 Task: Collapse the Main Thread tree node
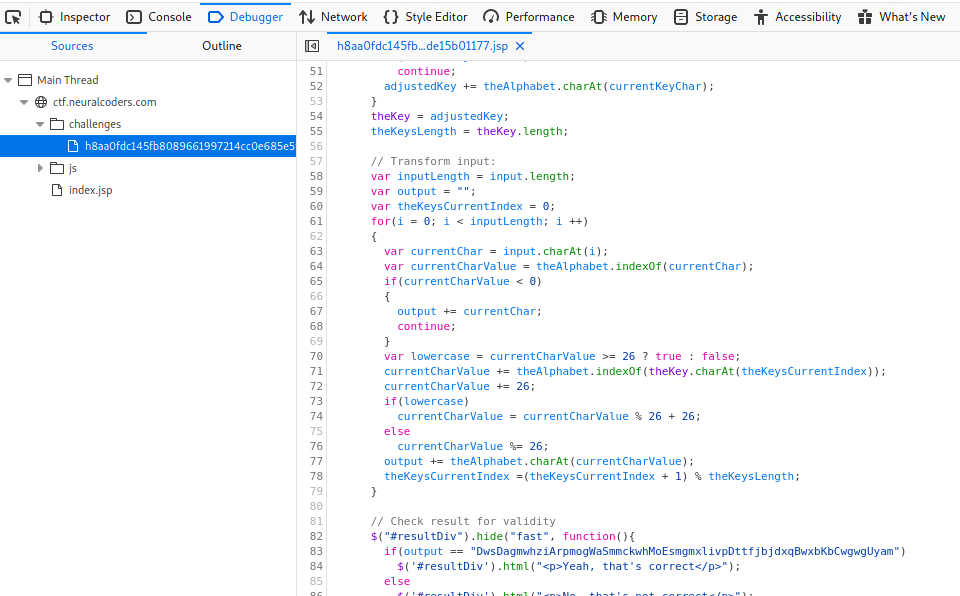point(9,80)
